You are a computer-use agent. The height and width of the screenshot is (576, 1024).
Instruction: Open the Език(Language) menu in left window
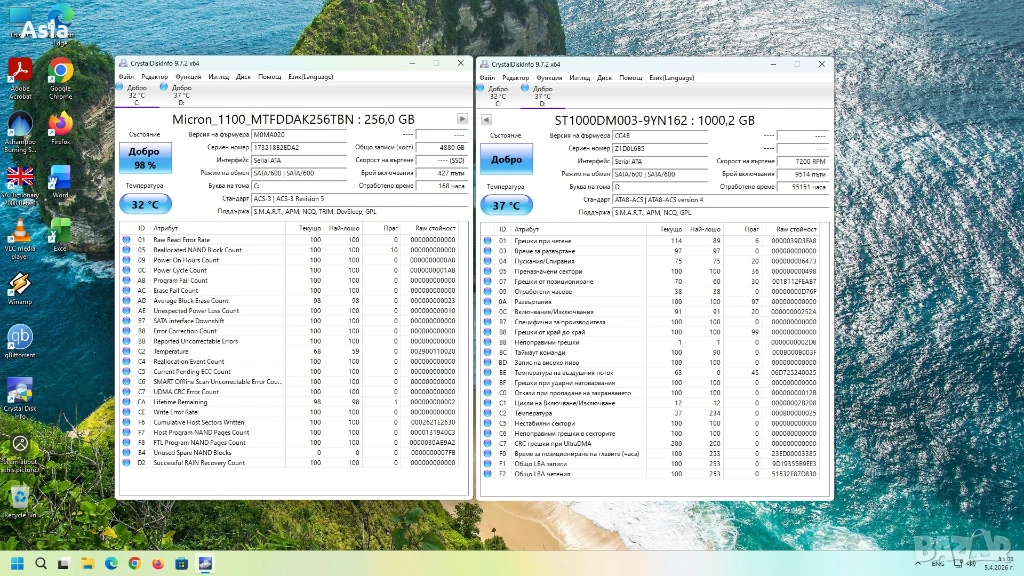click(x=309, y=77)
